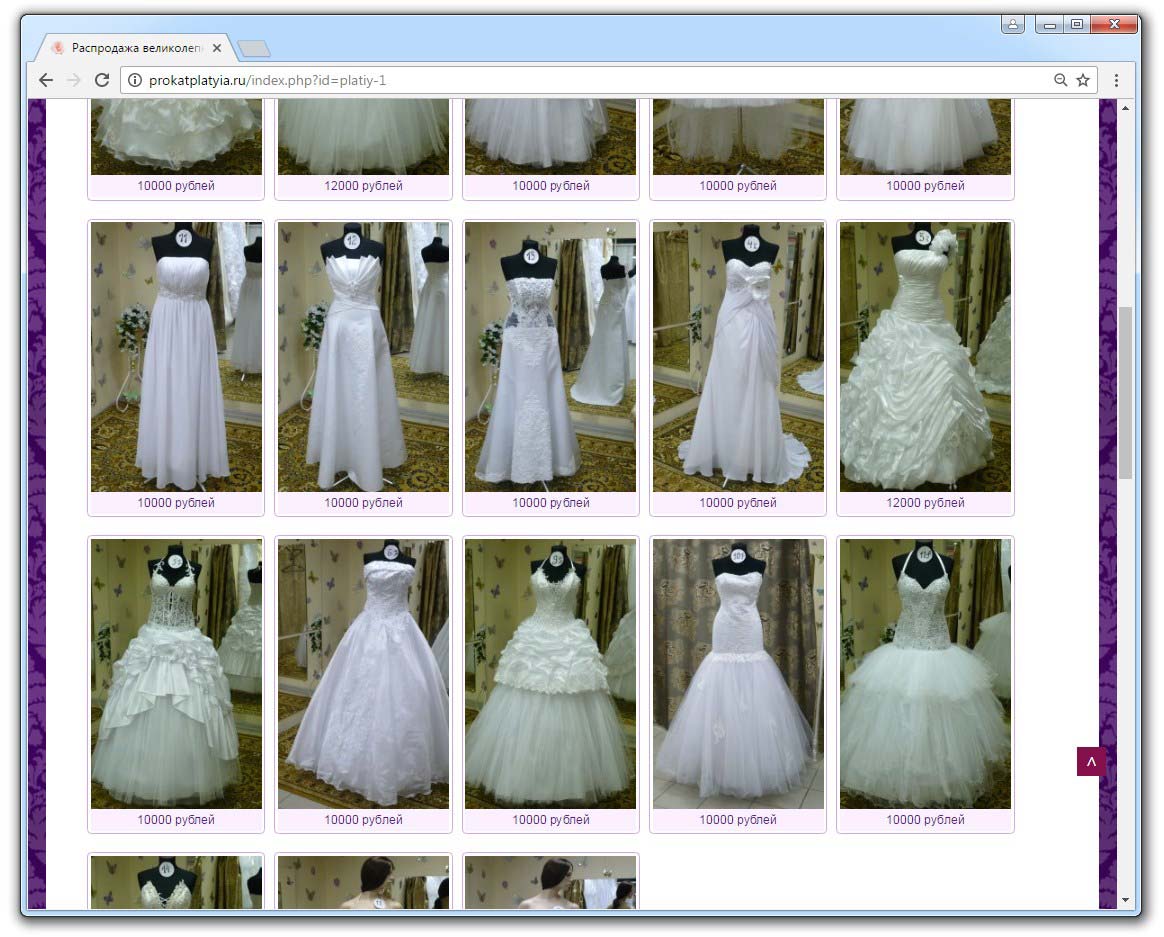Open the beaded halter dress with tiered tulle
Viewport: 1164px width, 937px height.
(926, 674)
